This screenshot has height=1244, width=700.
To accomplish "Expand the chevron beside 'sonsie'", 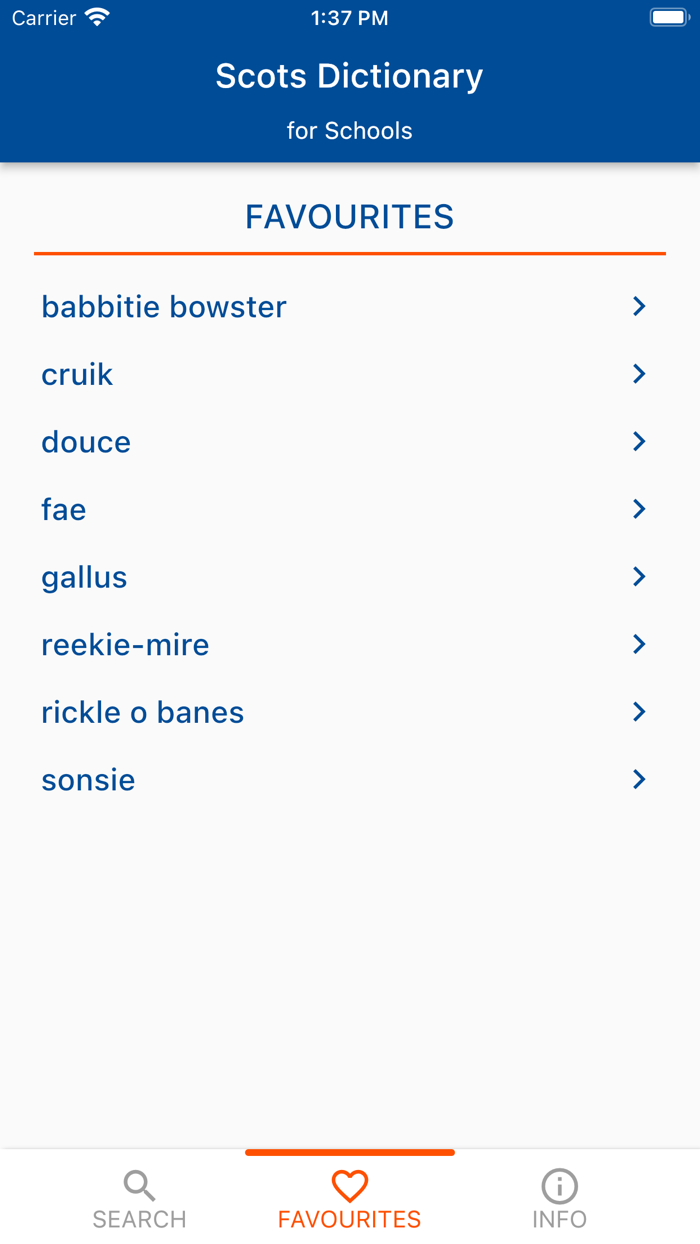I will tap(639, 779).
